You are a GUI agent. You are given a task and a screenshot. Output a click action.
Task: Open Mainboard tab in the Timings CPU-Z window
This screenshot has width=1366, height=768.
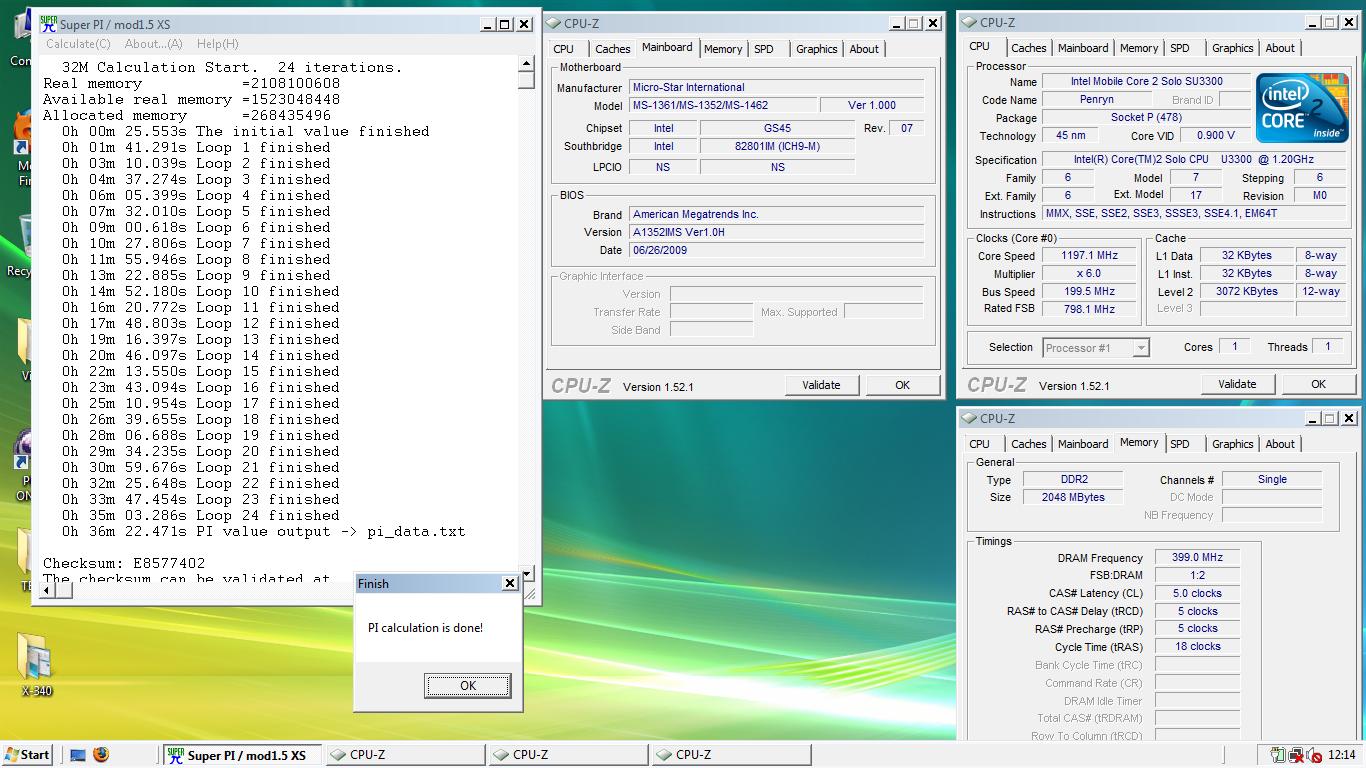coord(1083,444)
